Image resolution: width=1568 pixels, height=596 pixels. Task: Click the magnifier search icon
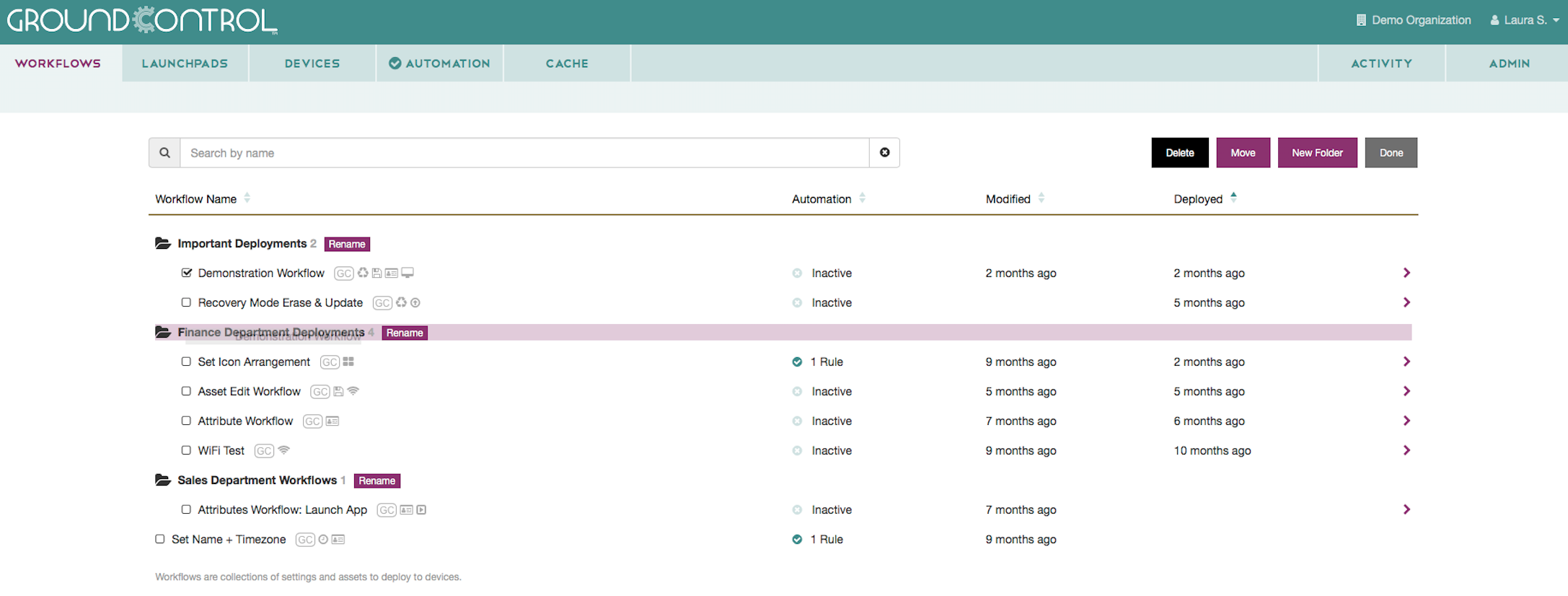point(164,152)
